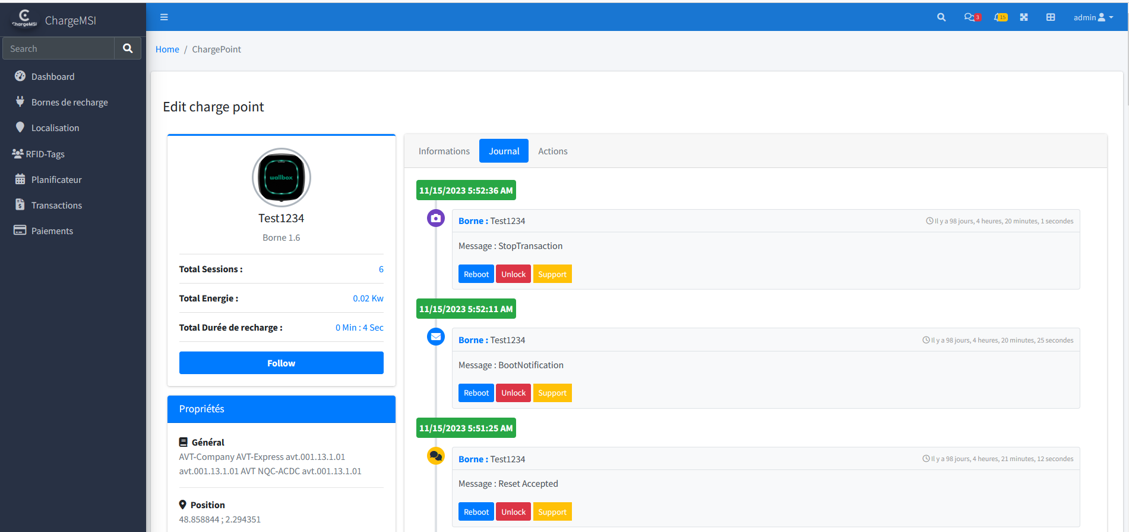The width and height of the screenshot is (1129, 532).
Task: Expand the admin user dropdown
Action: click(x=1092, y=17)
